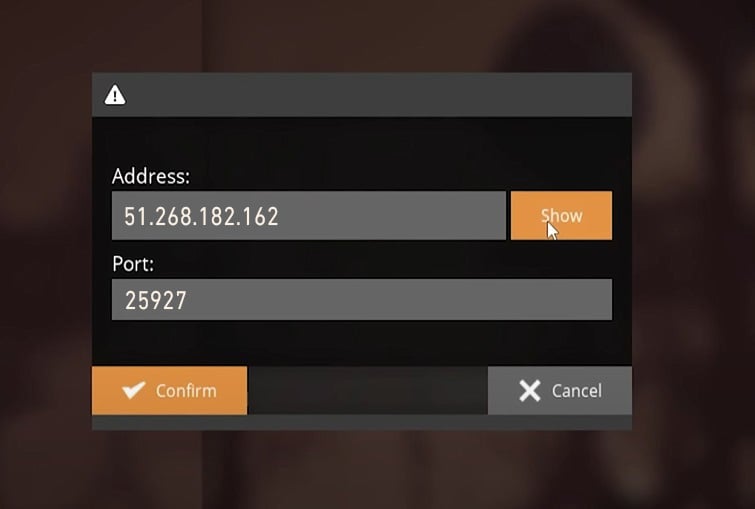Screen dimensions: 755x509
Task: Place cursor in the 51.268.182.162 text
Action: [x=201, y=216]
